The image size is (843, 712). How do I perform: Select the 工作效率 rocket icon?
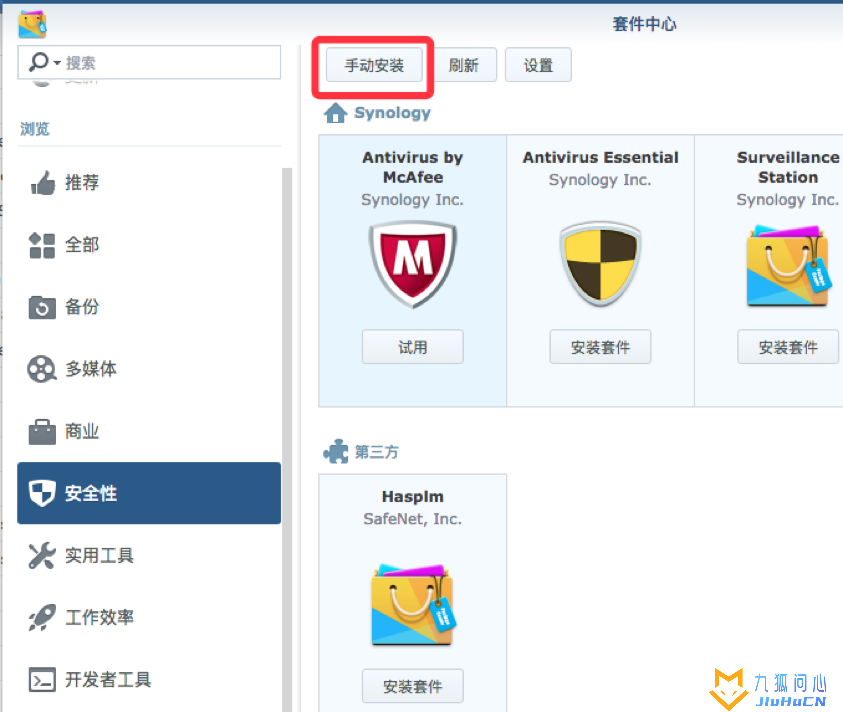[x=42, y=617]
